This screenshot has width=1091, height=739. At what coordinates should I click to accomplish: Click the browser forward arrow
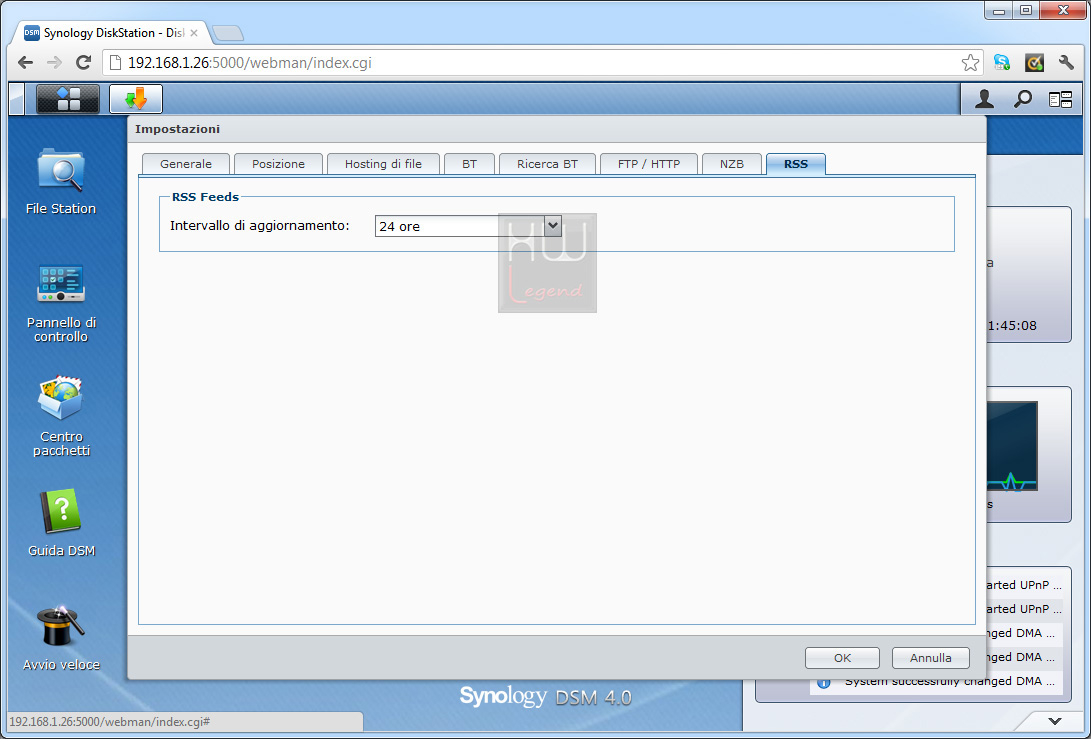coord(54,63)
